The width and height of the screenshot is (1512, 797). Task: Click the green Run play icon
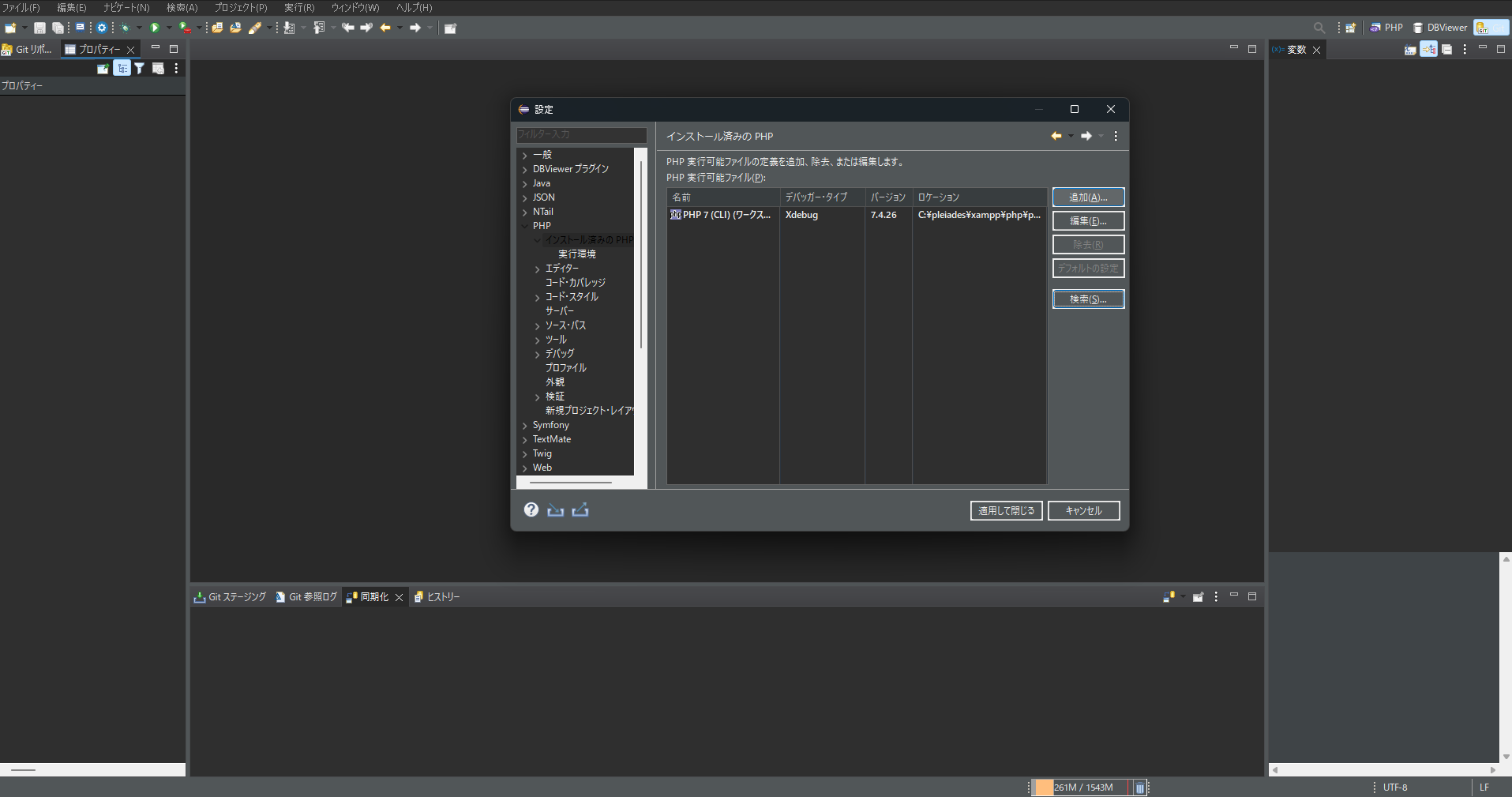(156, 28)
